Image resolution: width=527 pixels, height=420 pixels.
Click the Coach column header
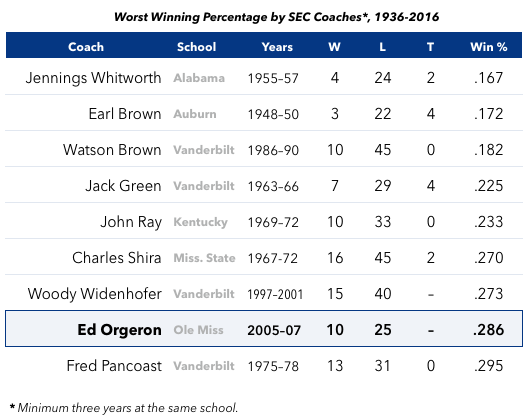pyautogui.click(x=86, y=47)
